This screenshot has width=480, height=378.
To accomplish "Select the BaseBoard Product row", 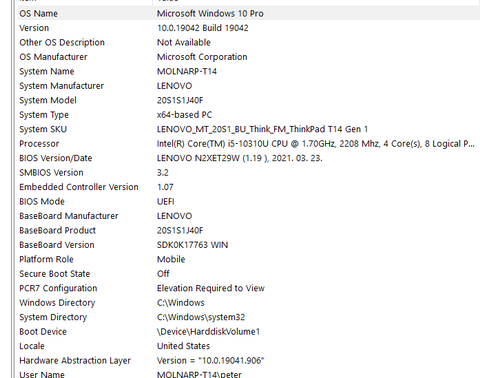I will click(x=249, y=230).
